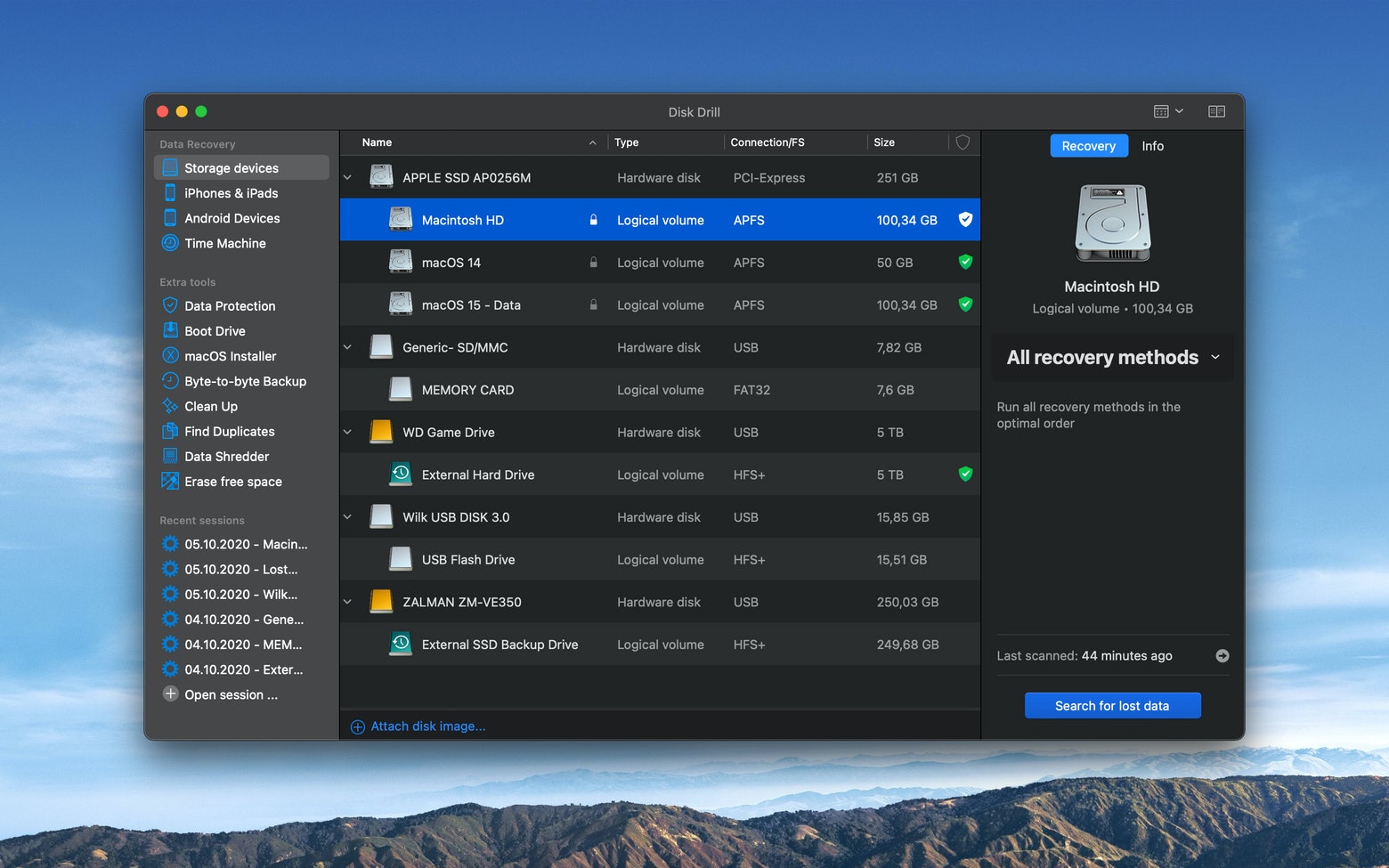Click the Clean Up icon

[170, 406]
